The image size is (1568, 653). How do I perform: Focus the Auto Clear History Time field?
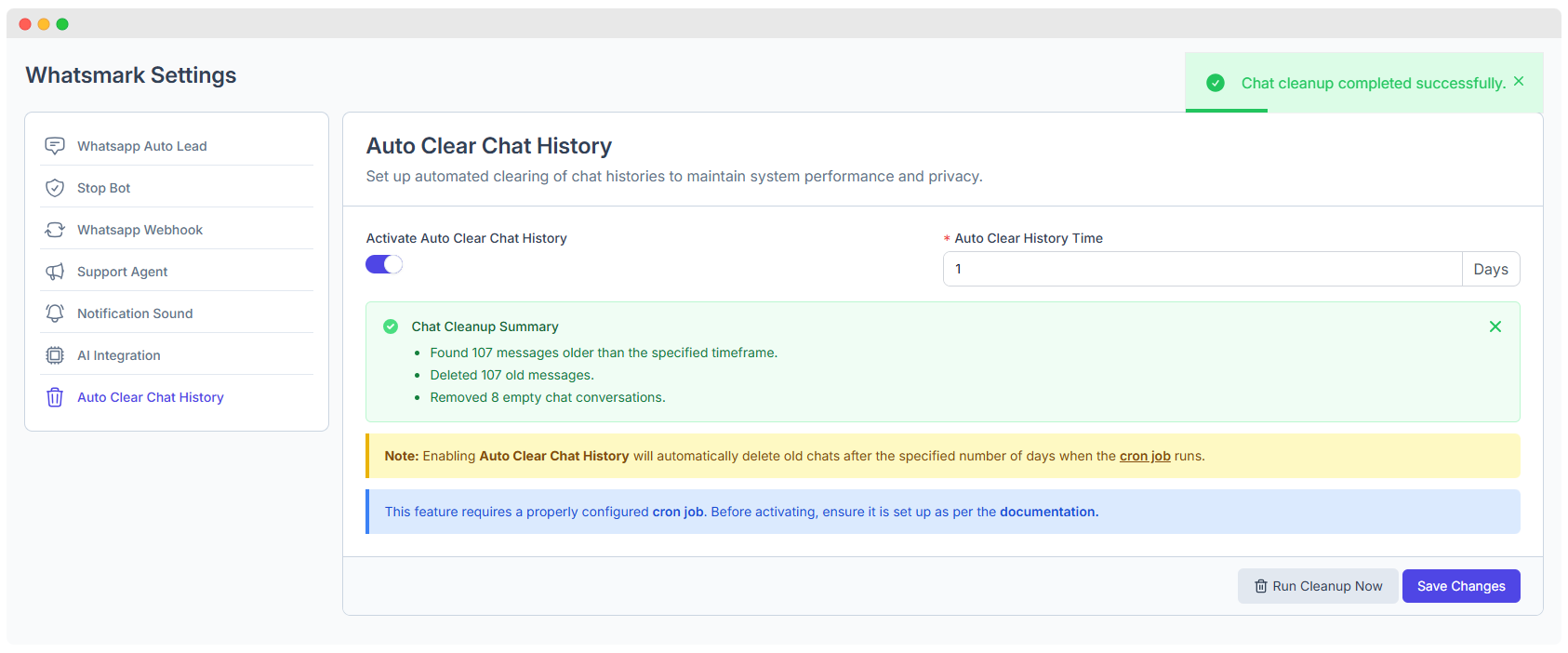coord(1203,269)
